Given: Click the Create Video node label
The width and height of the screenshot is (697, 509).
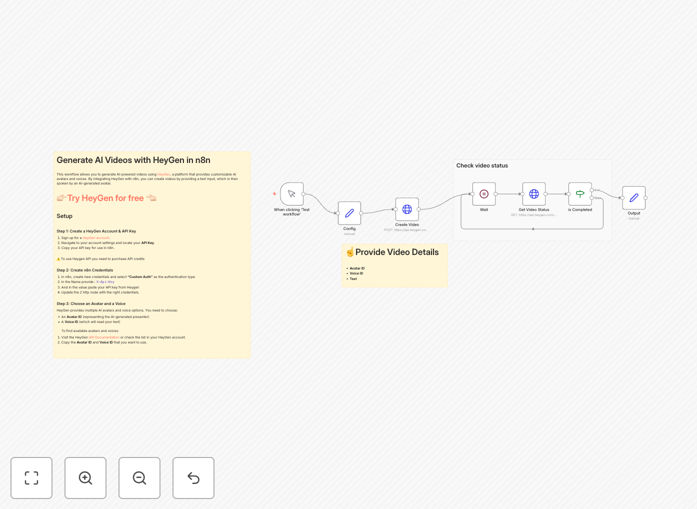Looking at the screenshot, I should (x=407, y=224).
